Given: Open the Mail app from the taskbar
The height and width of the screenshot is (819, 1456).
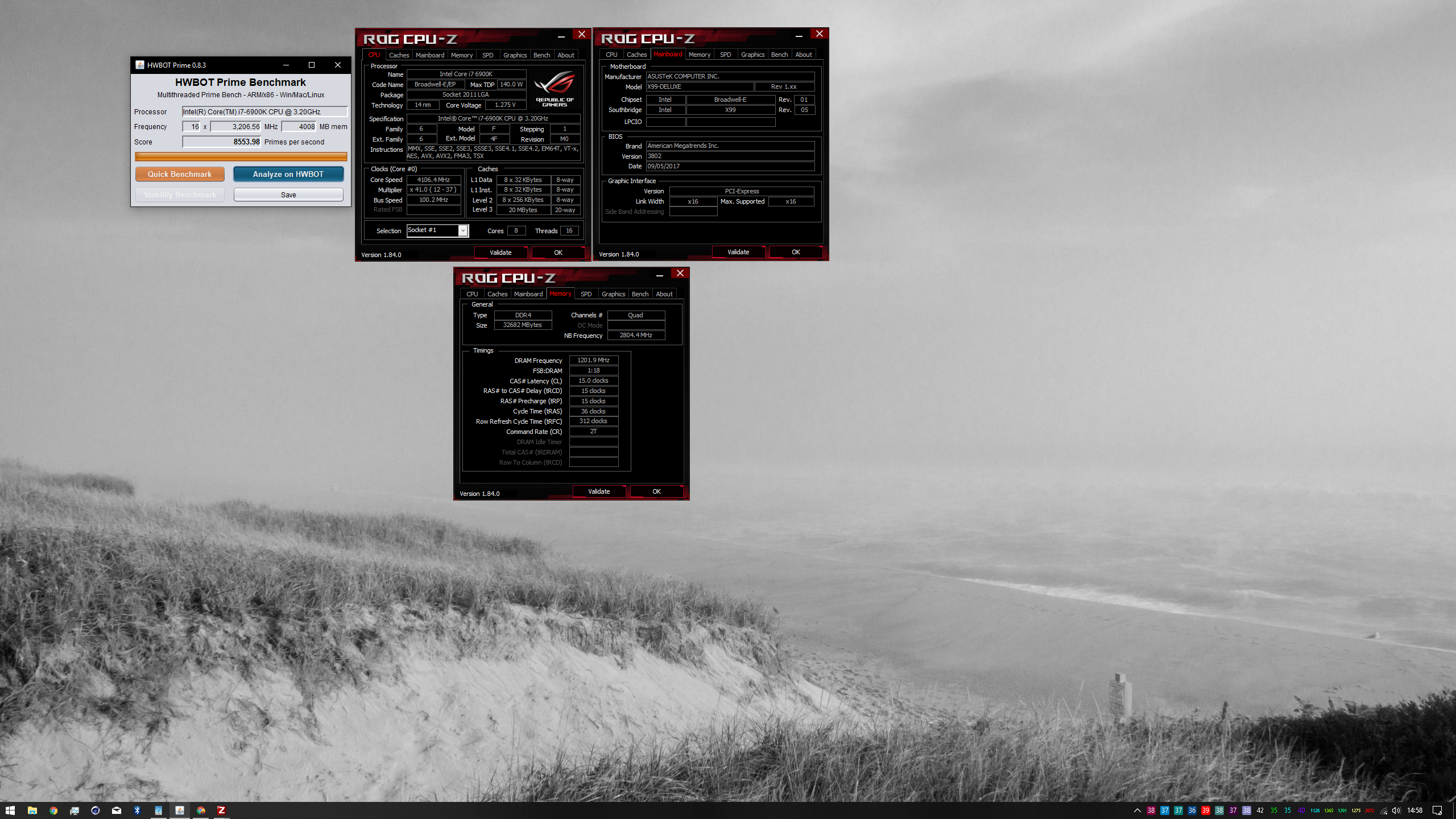Looking at the screenshot, I should [x=117, y=810].
